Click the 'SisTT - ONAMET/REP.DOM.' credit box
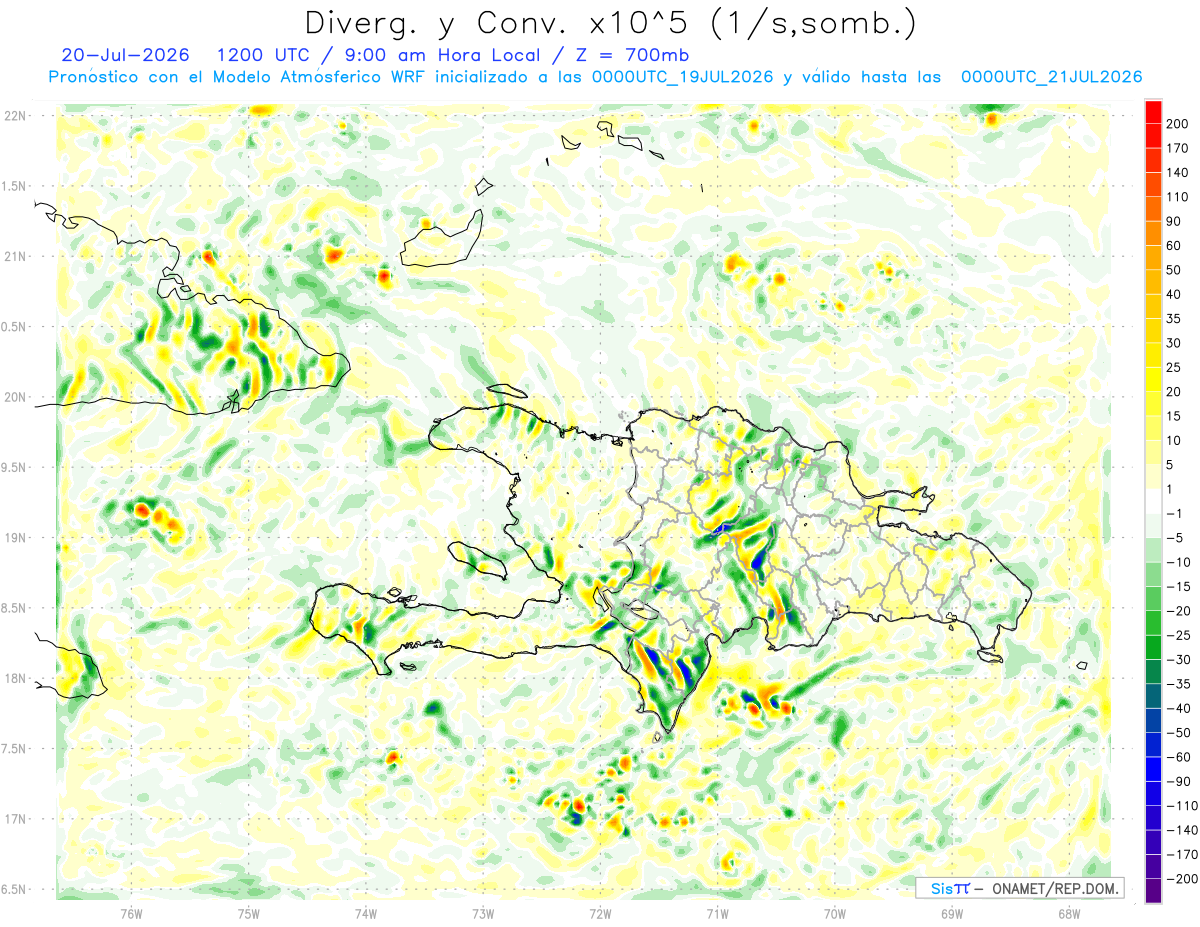The width and height of the screenshot is (1200, 927). 1020,888
